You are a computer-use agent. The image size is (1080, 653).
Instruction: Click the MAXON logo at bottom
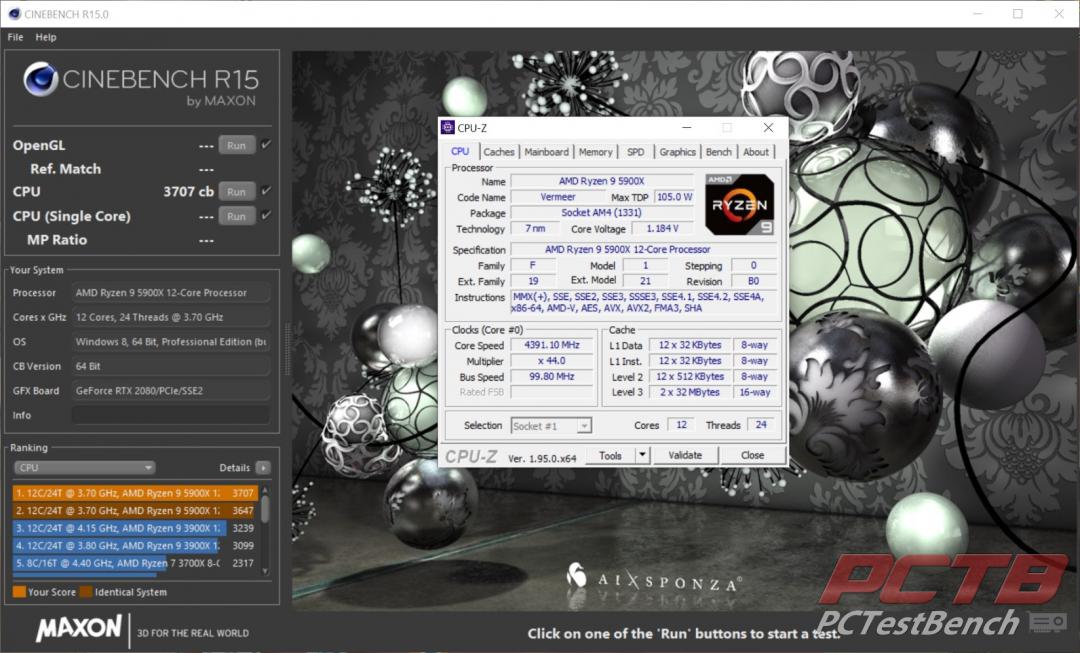[79, 628]
